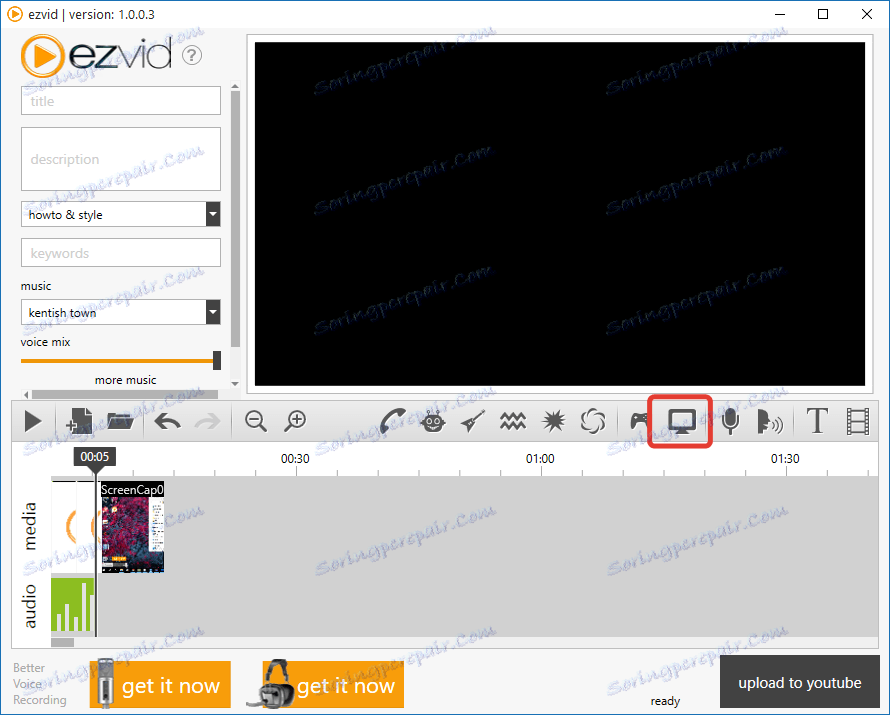Click the timeline play button
This screenshot has height=715, width=890.
click(x=33, y=422)
